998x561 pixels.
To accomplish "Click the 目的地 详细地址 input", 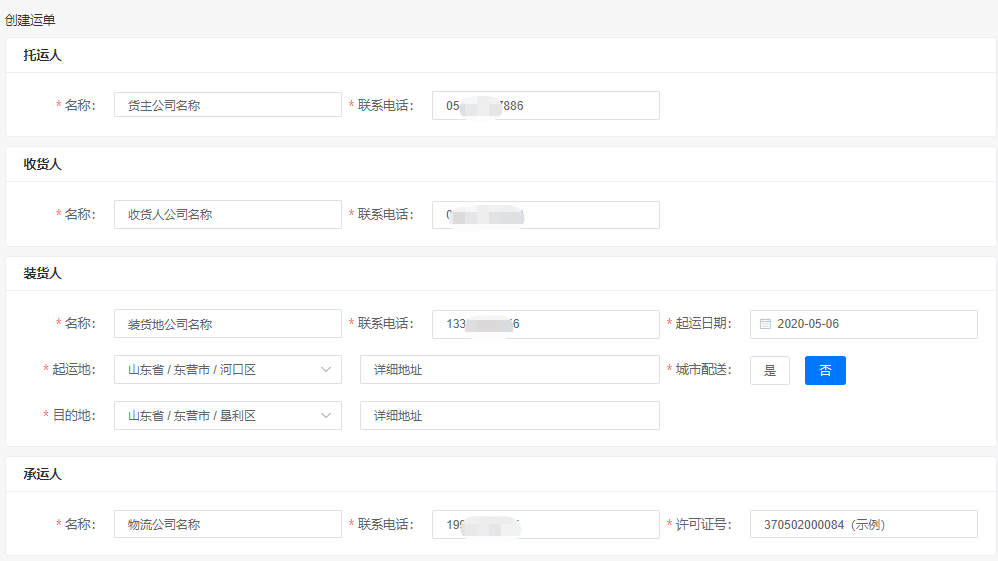I will 509,415.
